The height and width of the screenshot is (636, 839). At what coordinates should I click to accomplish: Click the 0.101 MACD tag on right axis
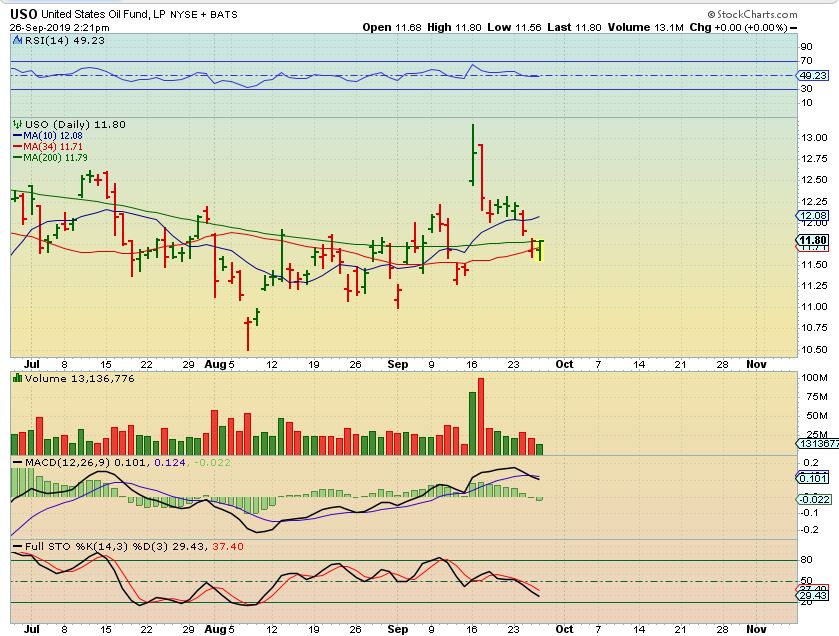[x=813, y=478]
